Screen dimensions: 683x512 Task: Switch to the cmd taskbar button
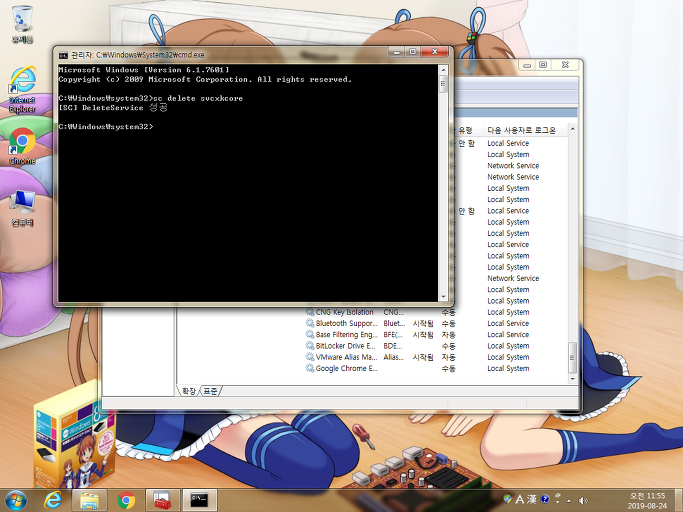(199, 500)
